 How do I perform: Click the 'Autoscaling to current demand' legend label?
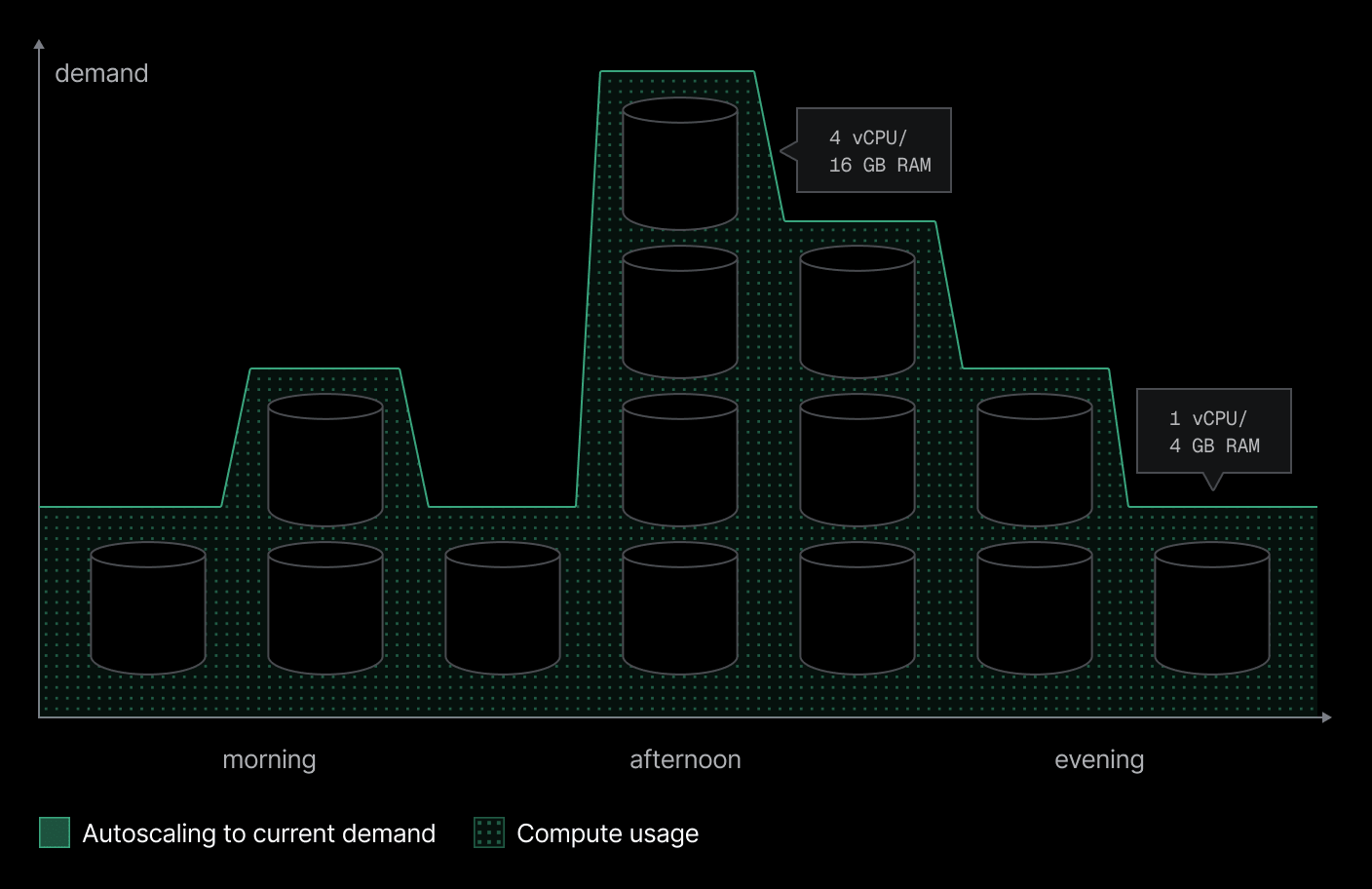click(259, 833)
